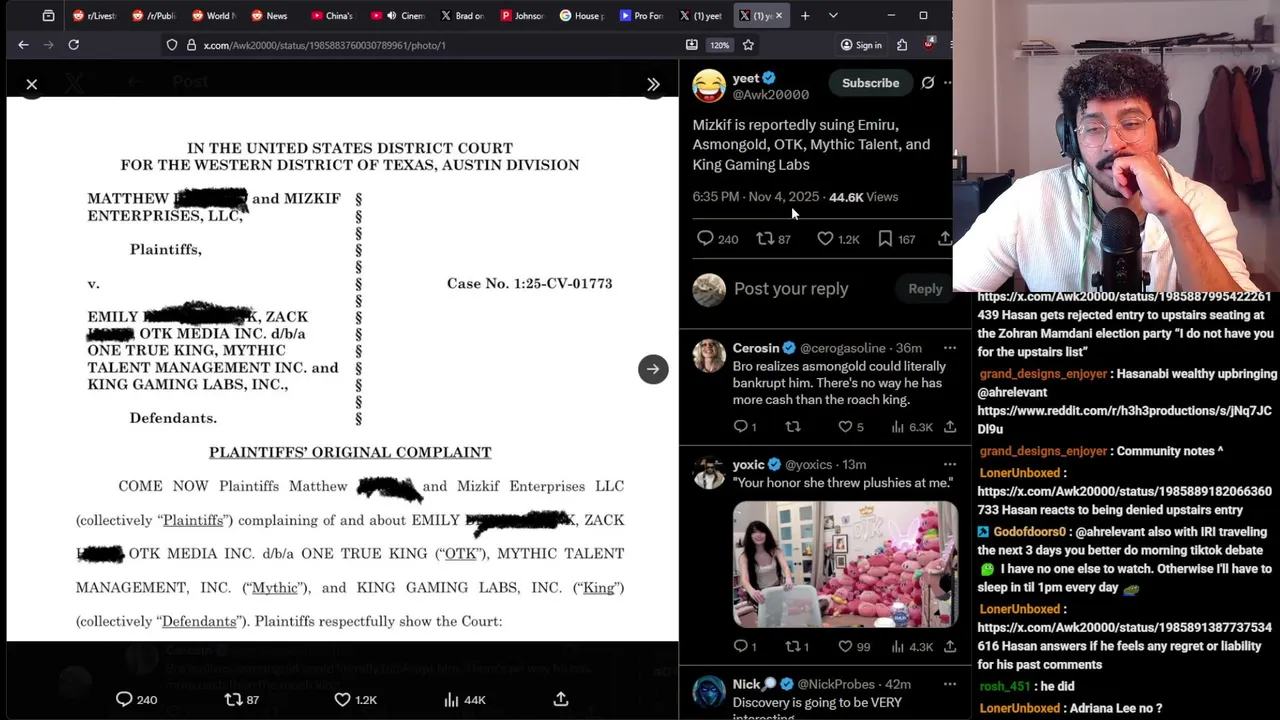Like the tweet showing 1.2K likes in sidebar
This screenshot has height=720, width=1280.
pyautogui.click(x=825, y=239)
